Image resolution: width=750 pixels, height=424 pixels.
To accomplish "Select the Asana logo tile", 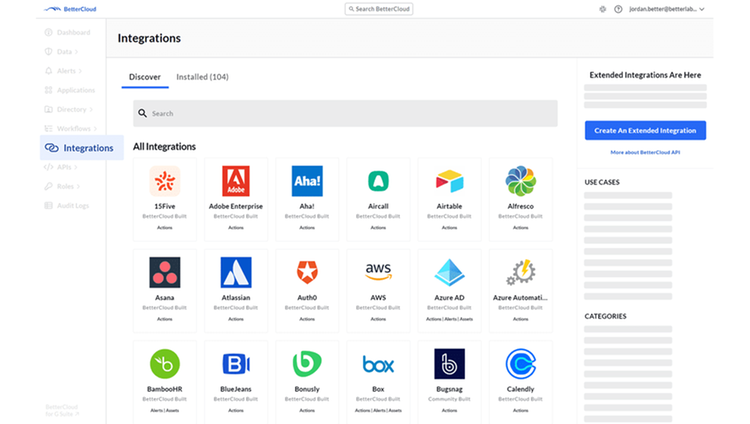I will pos(165,272).
